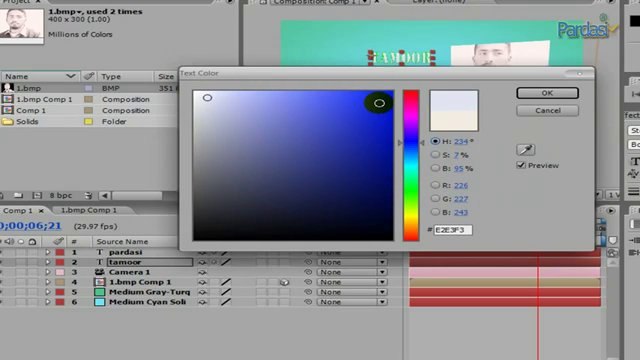Click the audio speaker column icon in timeline
The height and width of the screenshot is (360, 640).
9,242
